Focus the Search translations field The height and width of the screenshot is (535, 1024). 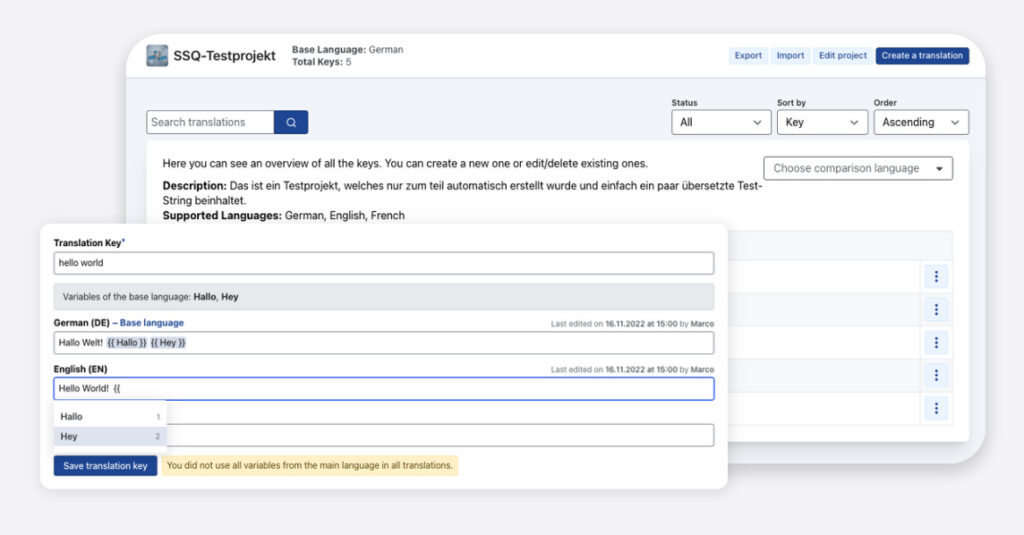pyautogui.click(x=210, y=122)
